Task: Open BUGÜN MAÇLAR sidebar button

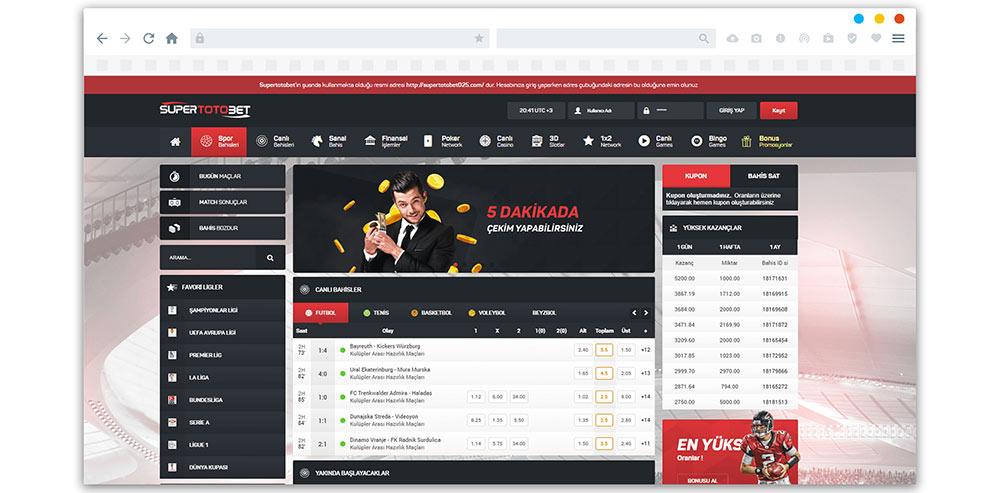Action: click(x=222, y=177)
